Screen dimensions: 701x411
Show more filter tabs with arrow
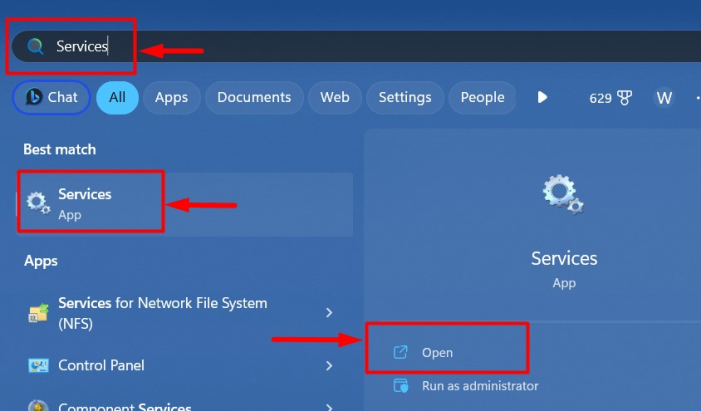point(542,97)
